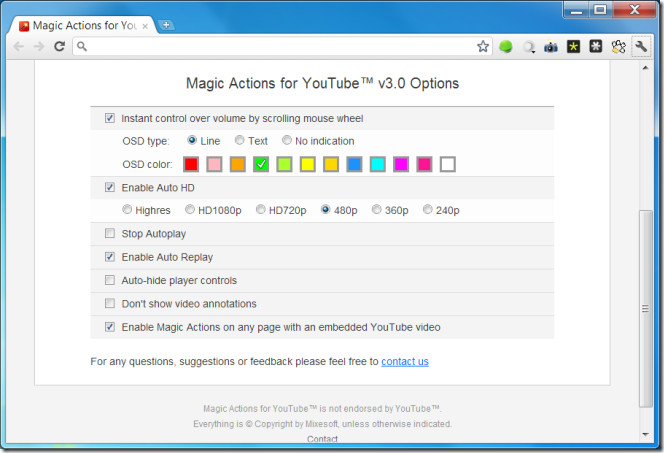The width and height of the screenshot is (664, 453).
Task: Pick the hot pink OSD color
Action: (x=424, y=164)
